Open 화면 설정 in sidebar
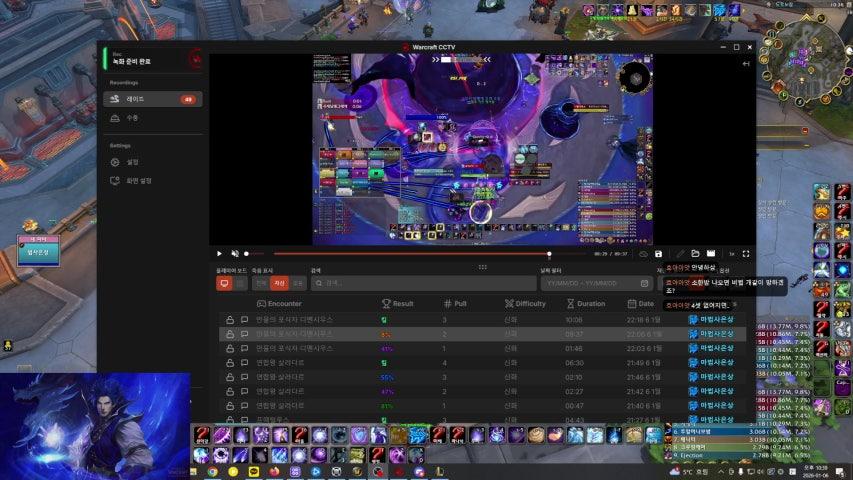 click(138, 181)
